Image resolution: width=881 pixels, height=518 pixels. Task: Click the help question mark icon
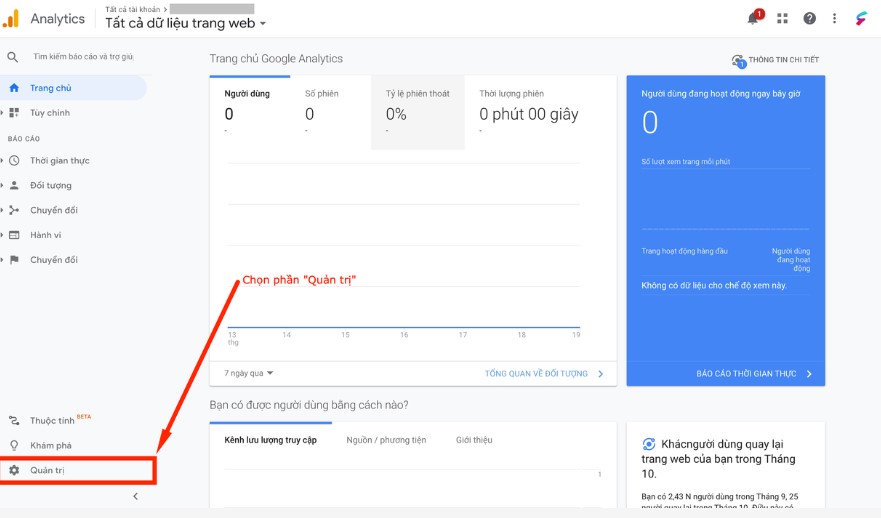(x=809, y=19)
